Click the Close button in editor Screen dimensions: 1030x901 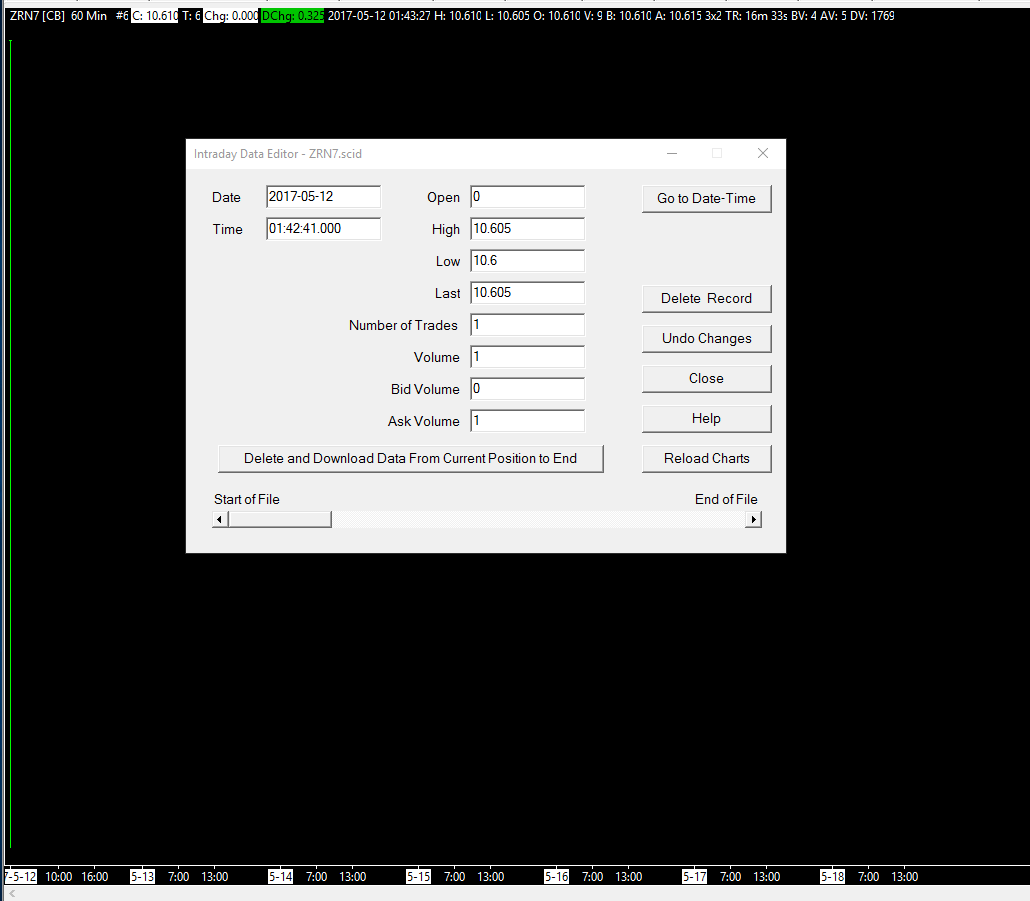(x=706, y=378)
